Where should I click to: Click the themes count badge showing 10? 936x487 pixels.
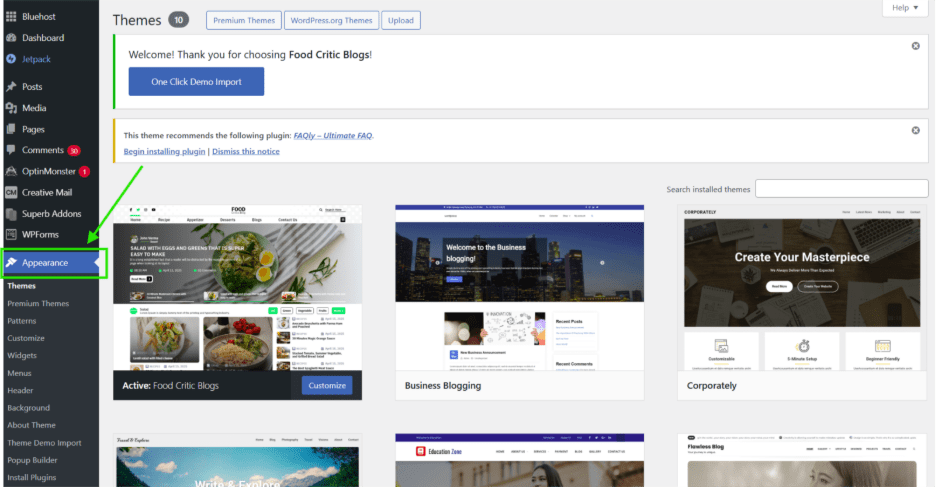pos(178,20)
